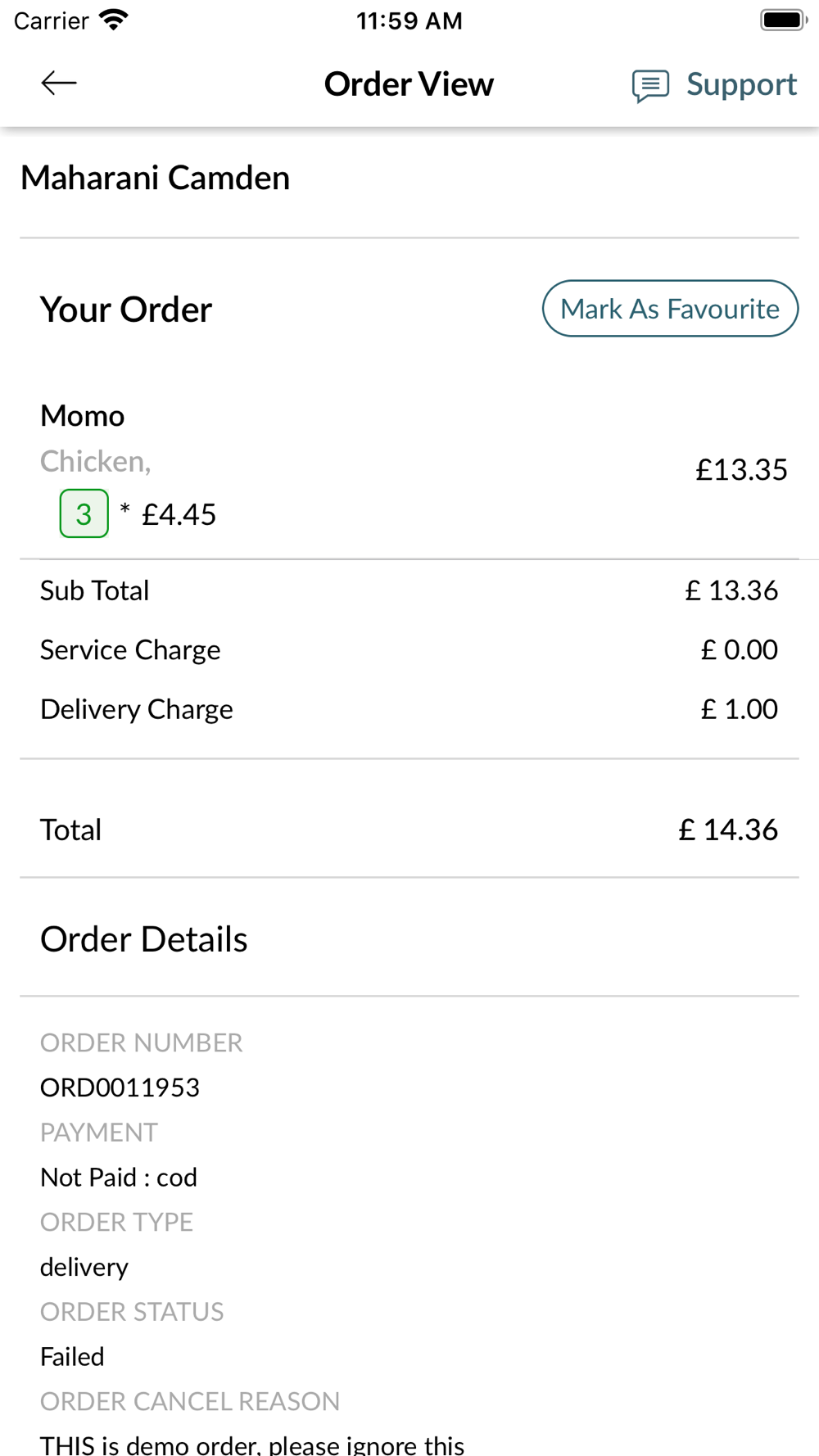
Task: Tap the quantity 3 green badge
Action: click(84, 513)
